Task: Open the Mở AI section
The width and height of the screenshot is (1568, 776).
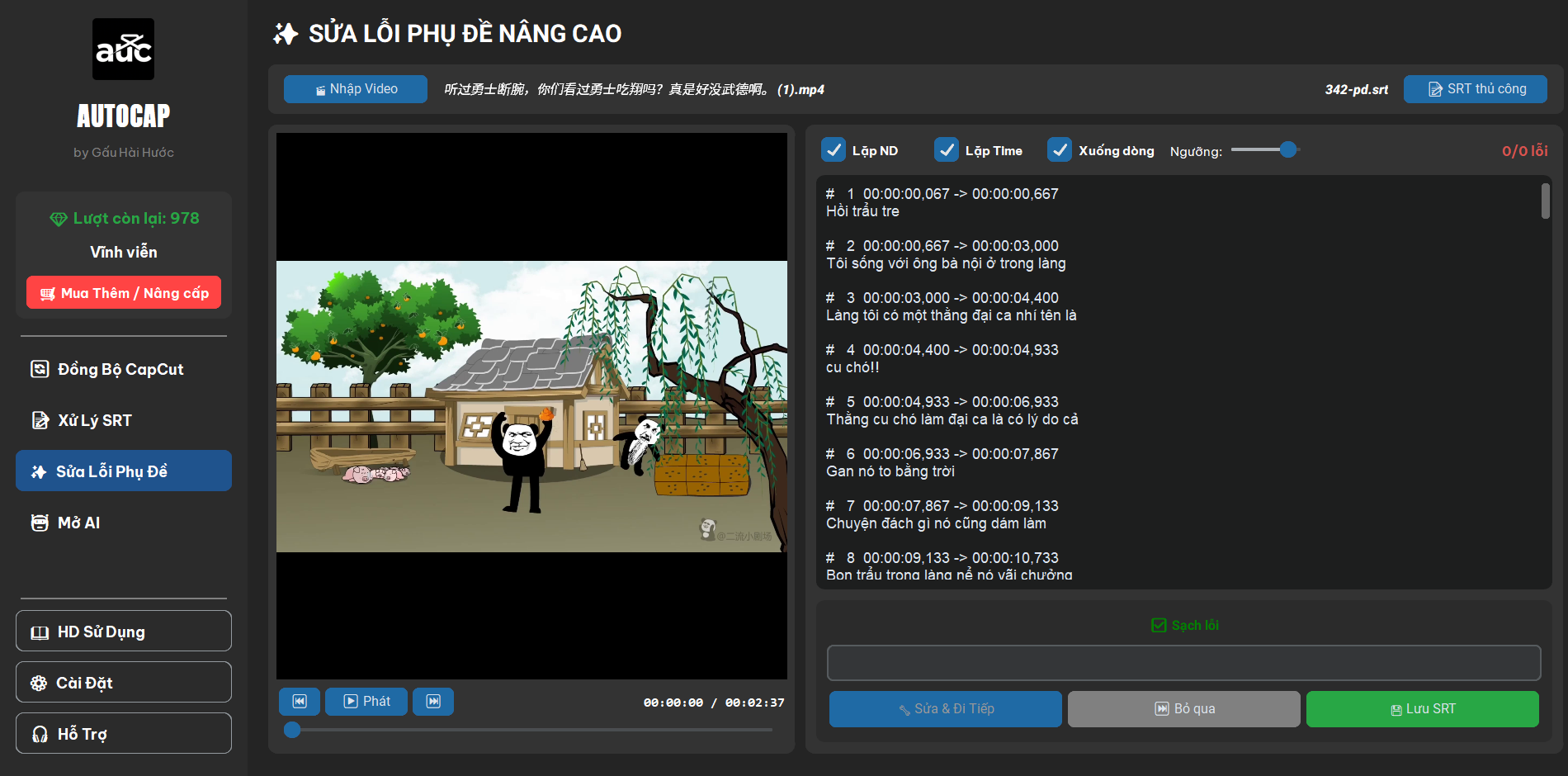Action: coord(124,523)
